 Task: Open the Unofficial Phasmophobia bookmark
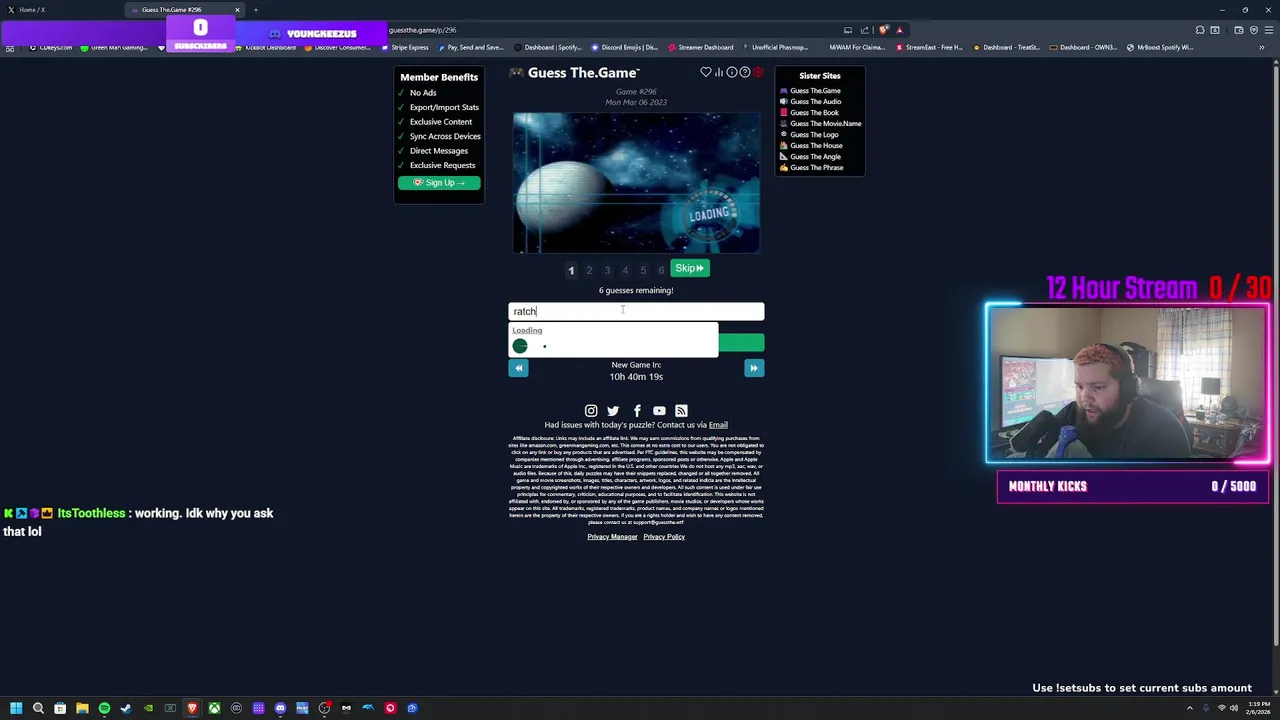(x=777, y=47)
